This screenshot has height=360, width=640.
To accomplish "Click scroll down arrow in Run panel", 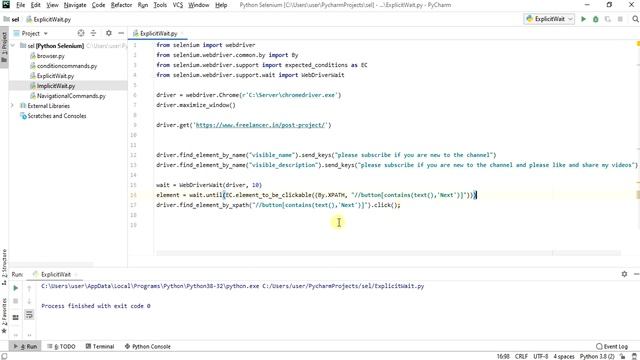I will (x=29, y=301).
